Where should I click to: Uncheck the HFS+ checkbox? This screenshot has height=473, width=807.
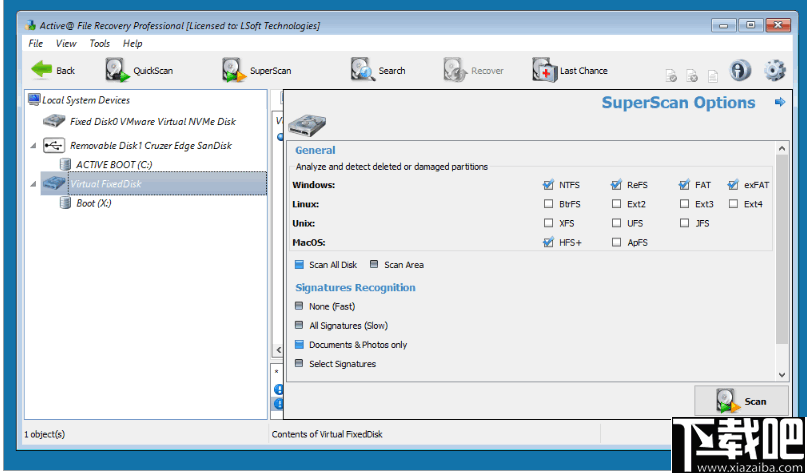(x=548, y=242)
